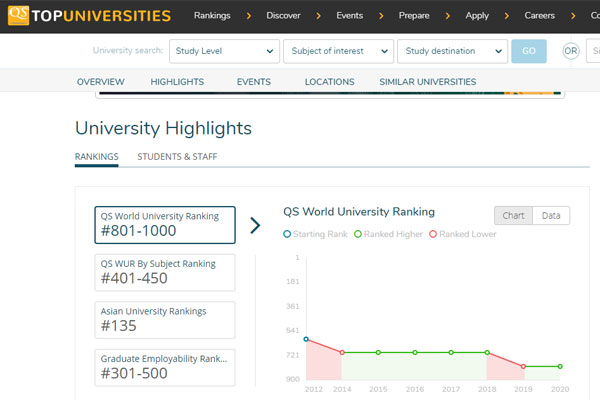Screen dimensions: 600x400
Task: Click the chevron after Discover
Action: [318, 16]
